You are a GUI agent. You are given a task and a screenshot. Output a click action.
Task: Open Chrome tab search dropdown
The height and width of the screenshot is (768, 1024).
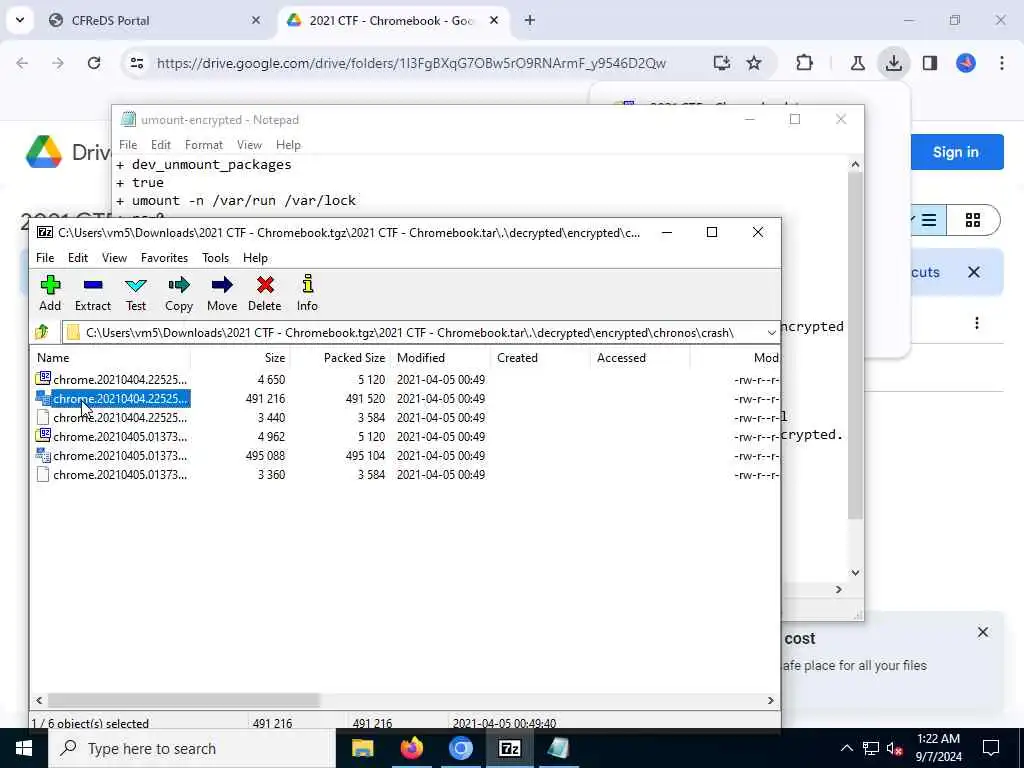(20, 20)
